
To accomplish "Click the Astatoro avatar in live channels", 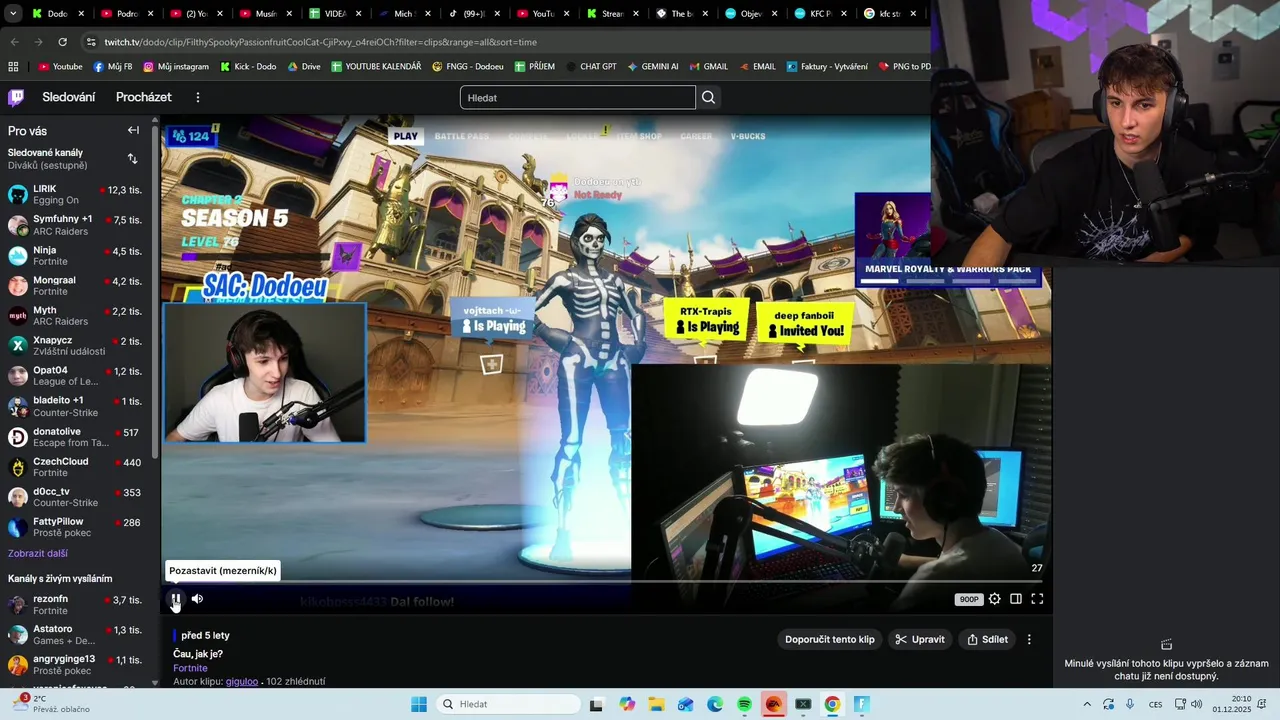I will point(18,635).
